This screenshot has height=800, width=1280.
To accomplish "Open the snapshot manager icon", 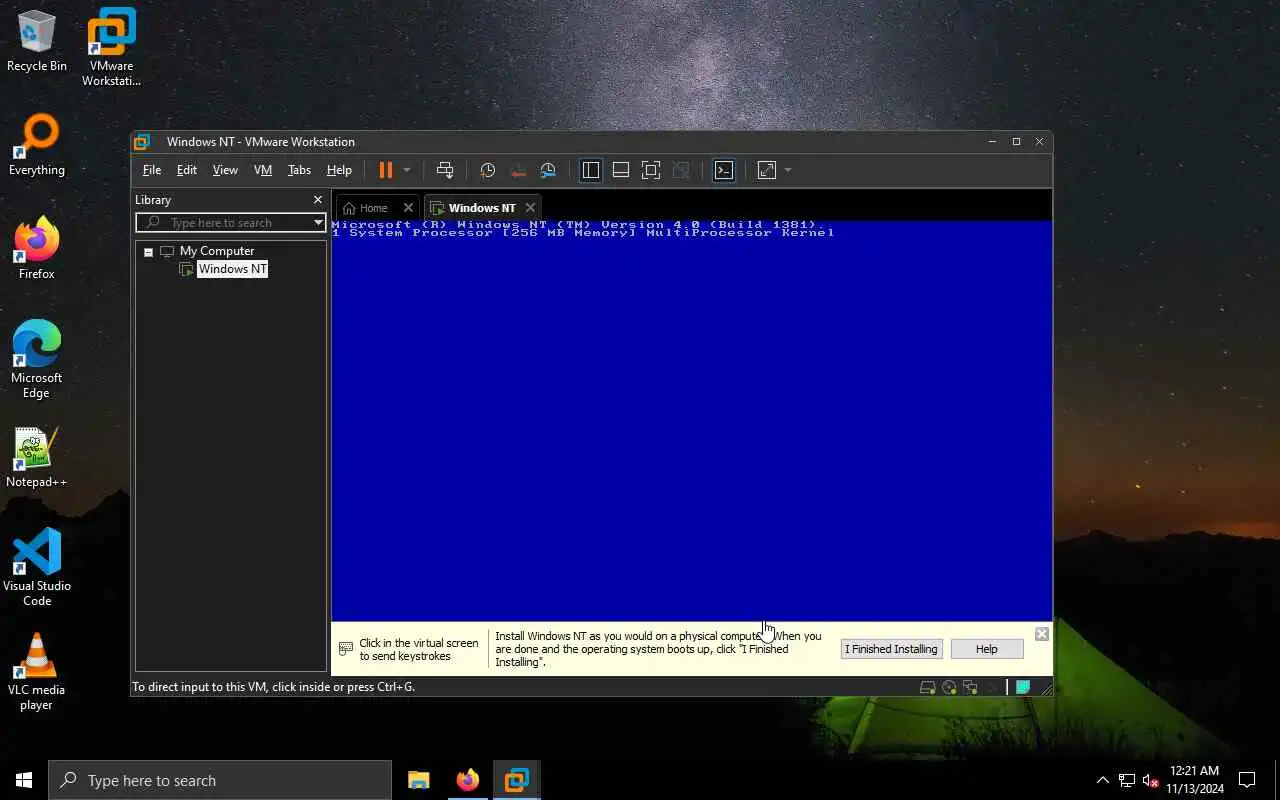I will pyautogui.click(x=548, y=170).
